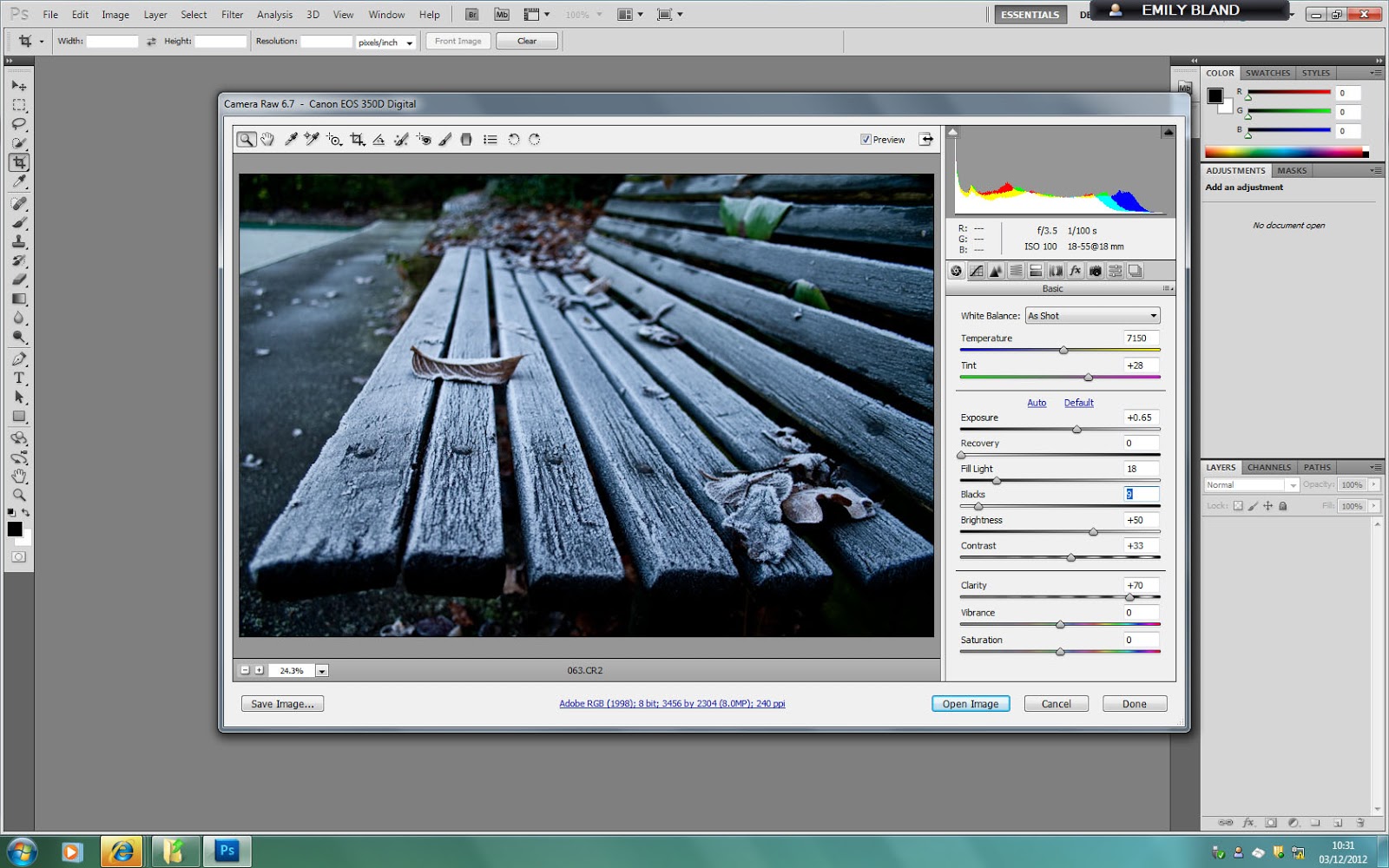Toggle full screen mode in Camera Raw
Screen dimensions: 1389x868
[926, 139]
